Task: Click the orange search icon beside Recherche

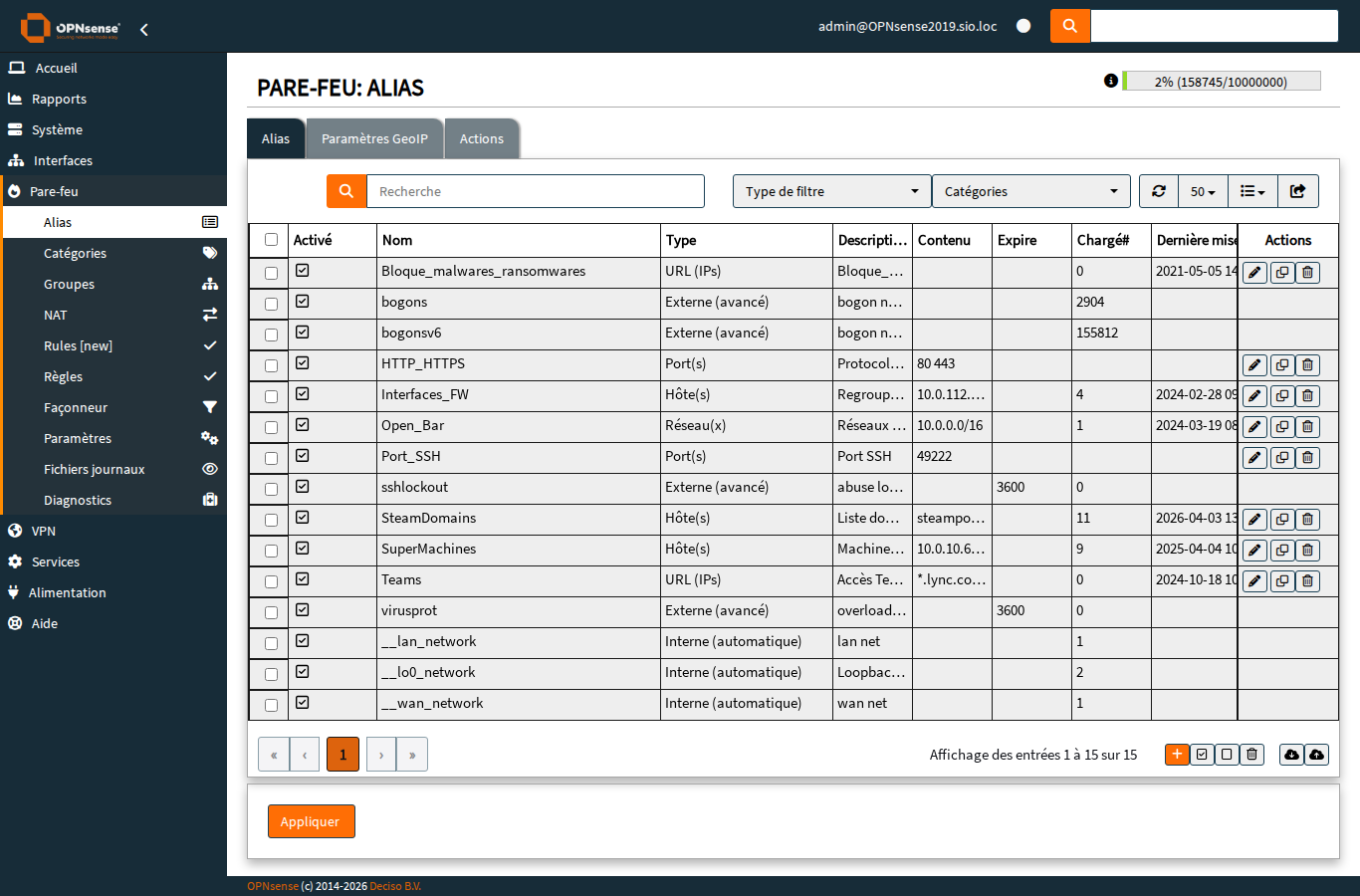Action: (x=346, y=191)
